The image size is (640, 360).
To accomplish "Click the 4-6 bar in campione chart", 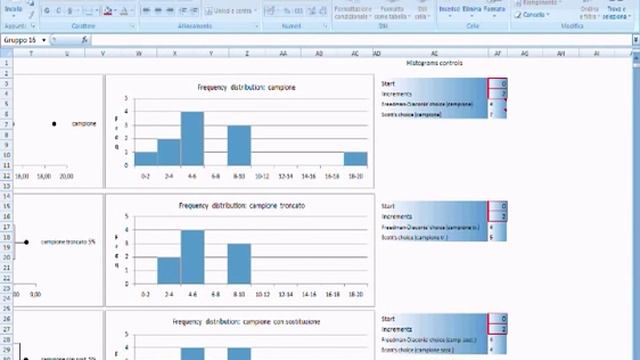I will pos(192,138).
